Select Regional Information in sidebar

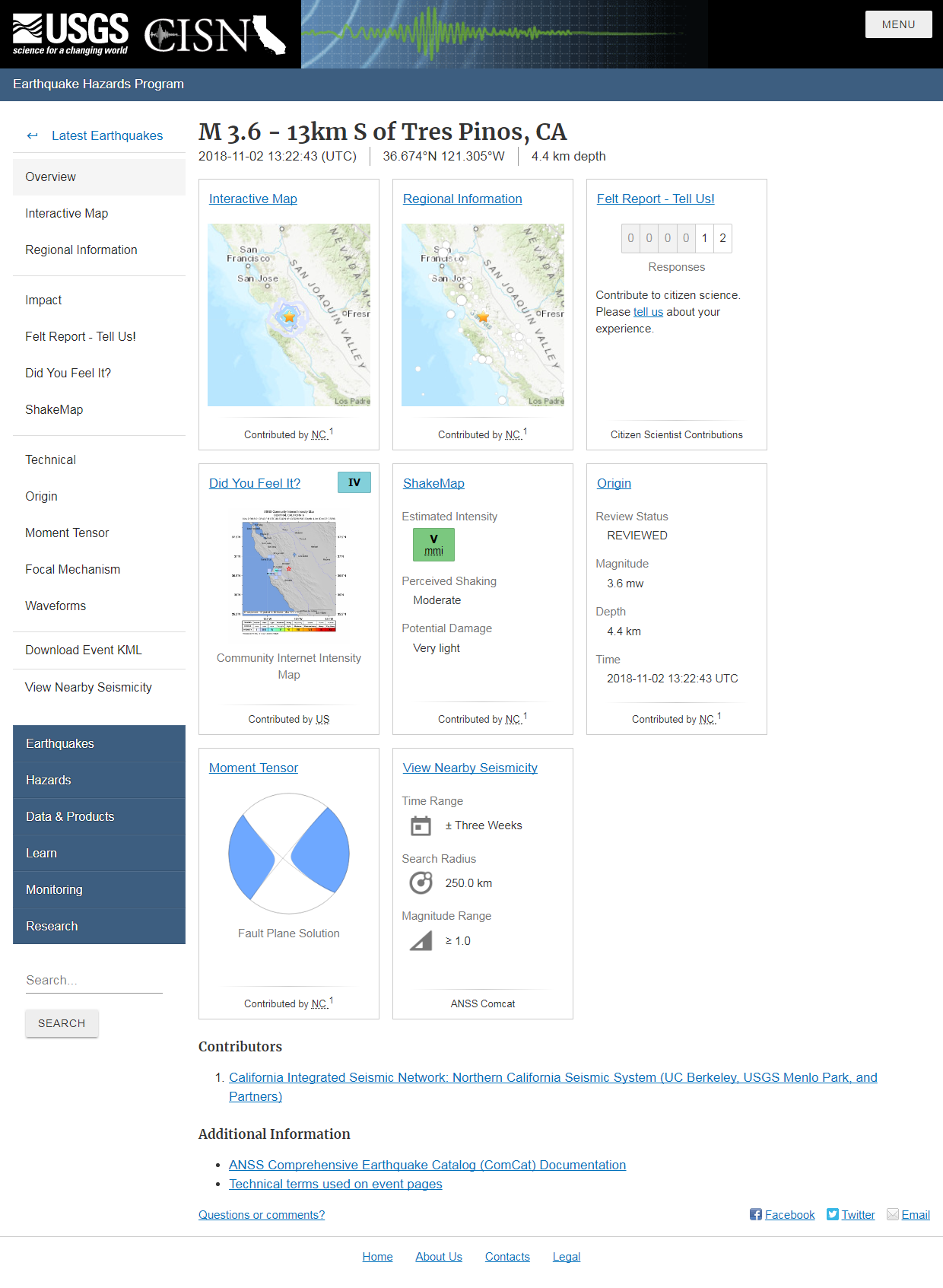[99, 250]
